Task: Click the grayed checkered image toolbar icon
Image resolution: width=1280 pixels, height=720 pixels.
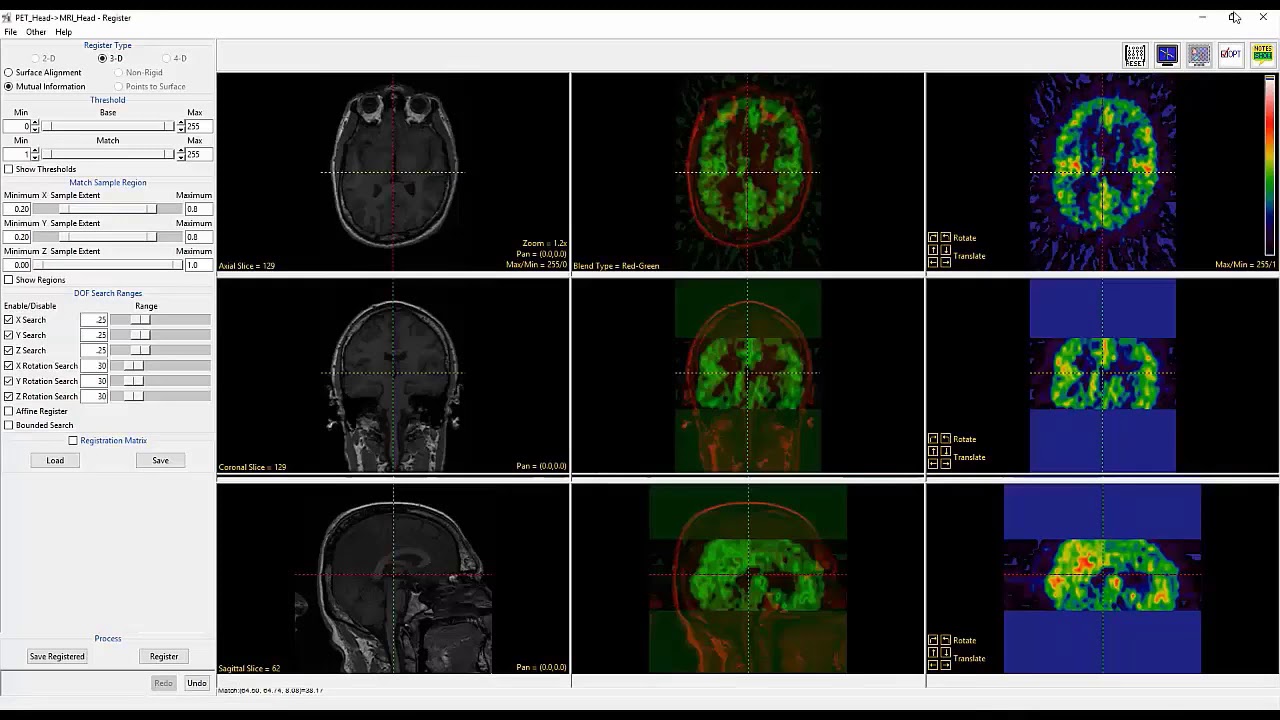Action: (1199, 55)
